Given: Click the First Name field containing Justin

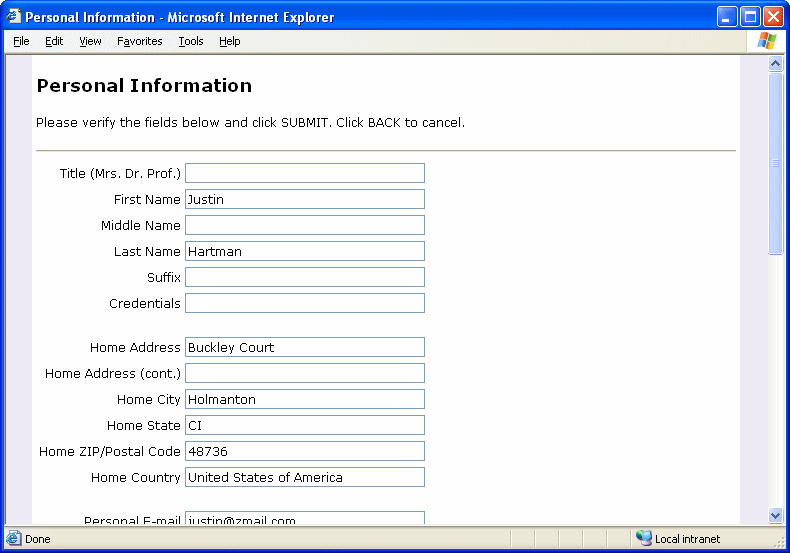Looking at the screenshot, I should tap(304, 199).
